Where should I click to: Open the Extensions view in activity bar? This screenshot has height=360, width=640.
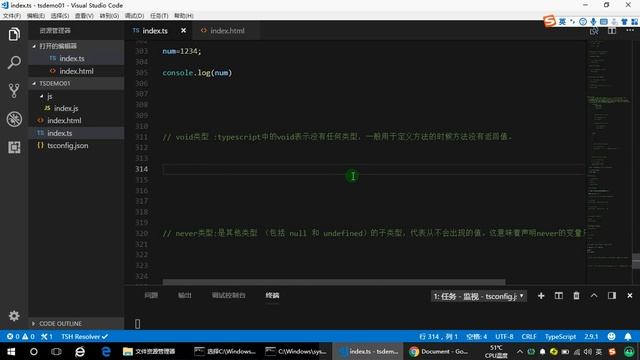pos(14,147)
